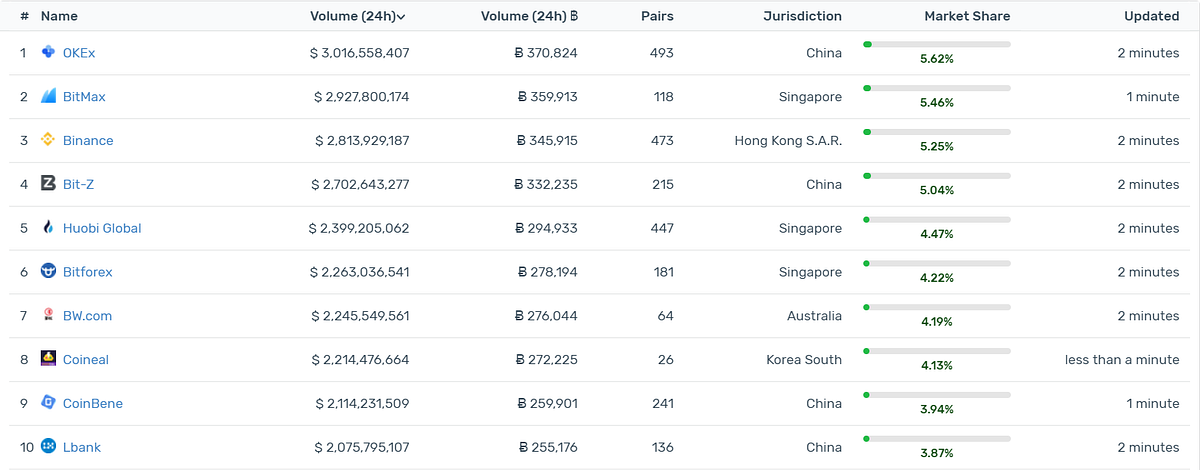Click Bit-Z market share bar at 5.04%

(x=937, y=176)
